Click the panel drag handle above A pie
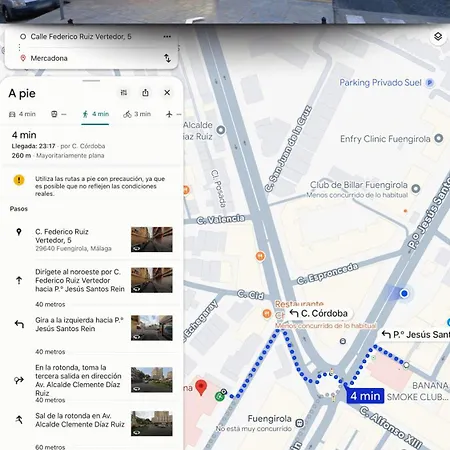The width and height of the screenshot is (450, 450). click(91, 81)
